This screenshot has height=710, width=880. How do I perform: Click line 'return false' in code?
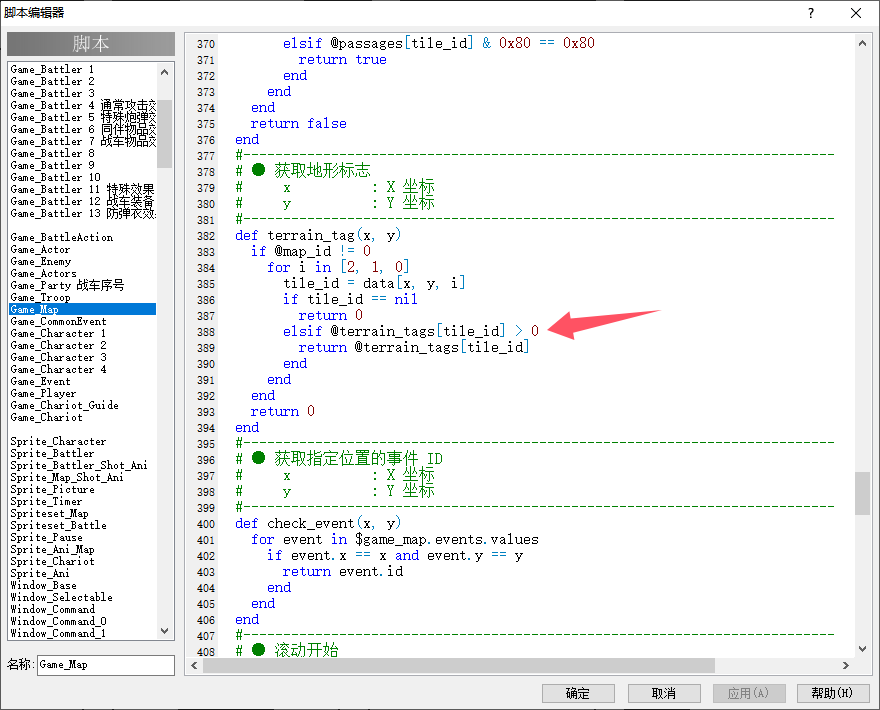coord(299,123)
